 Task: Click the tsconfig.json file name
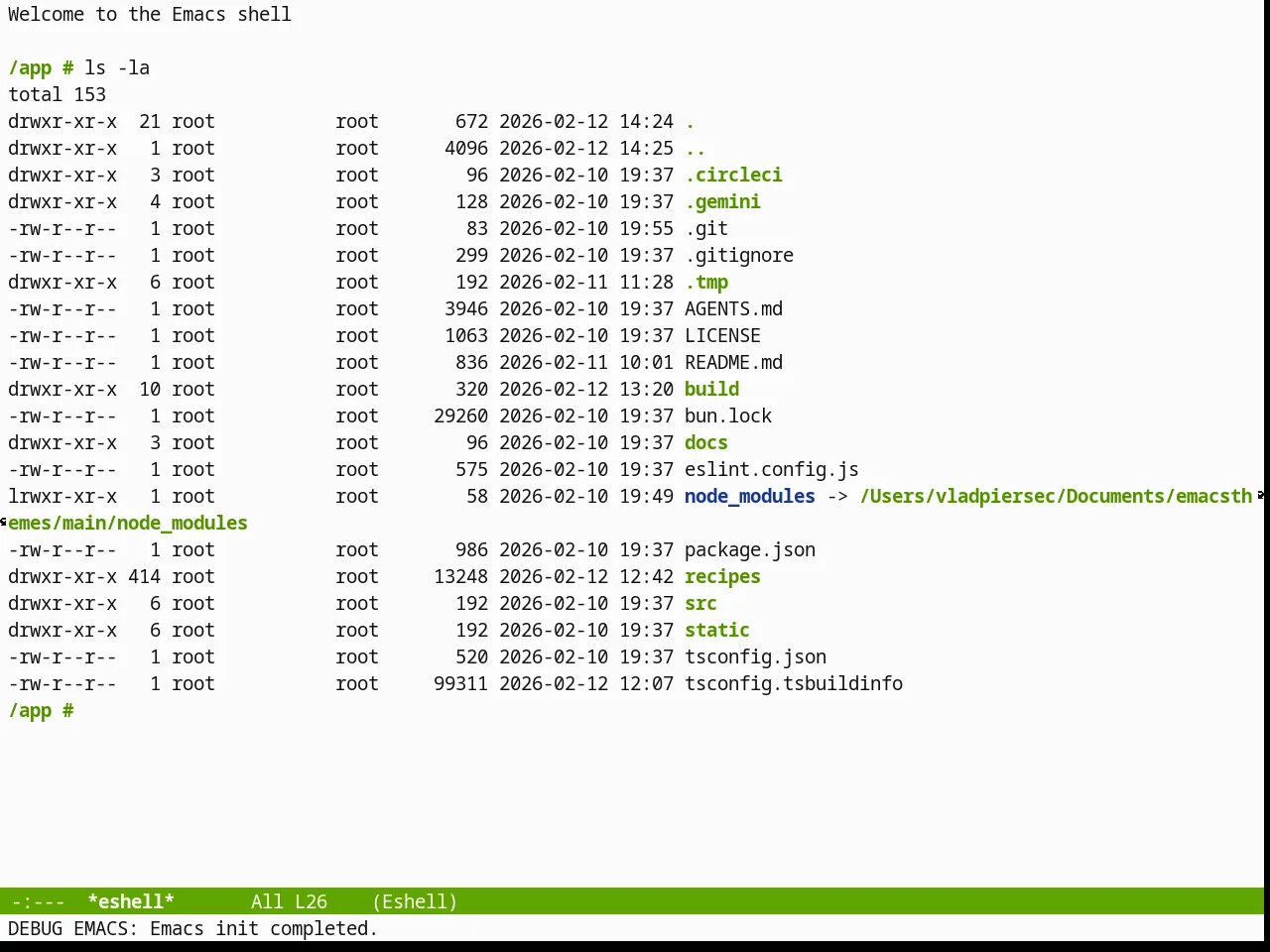[755, 657]
